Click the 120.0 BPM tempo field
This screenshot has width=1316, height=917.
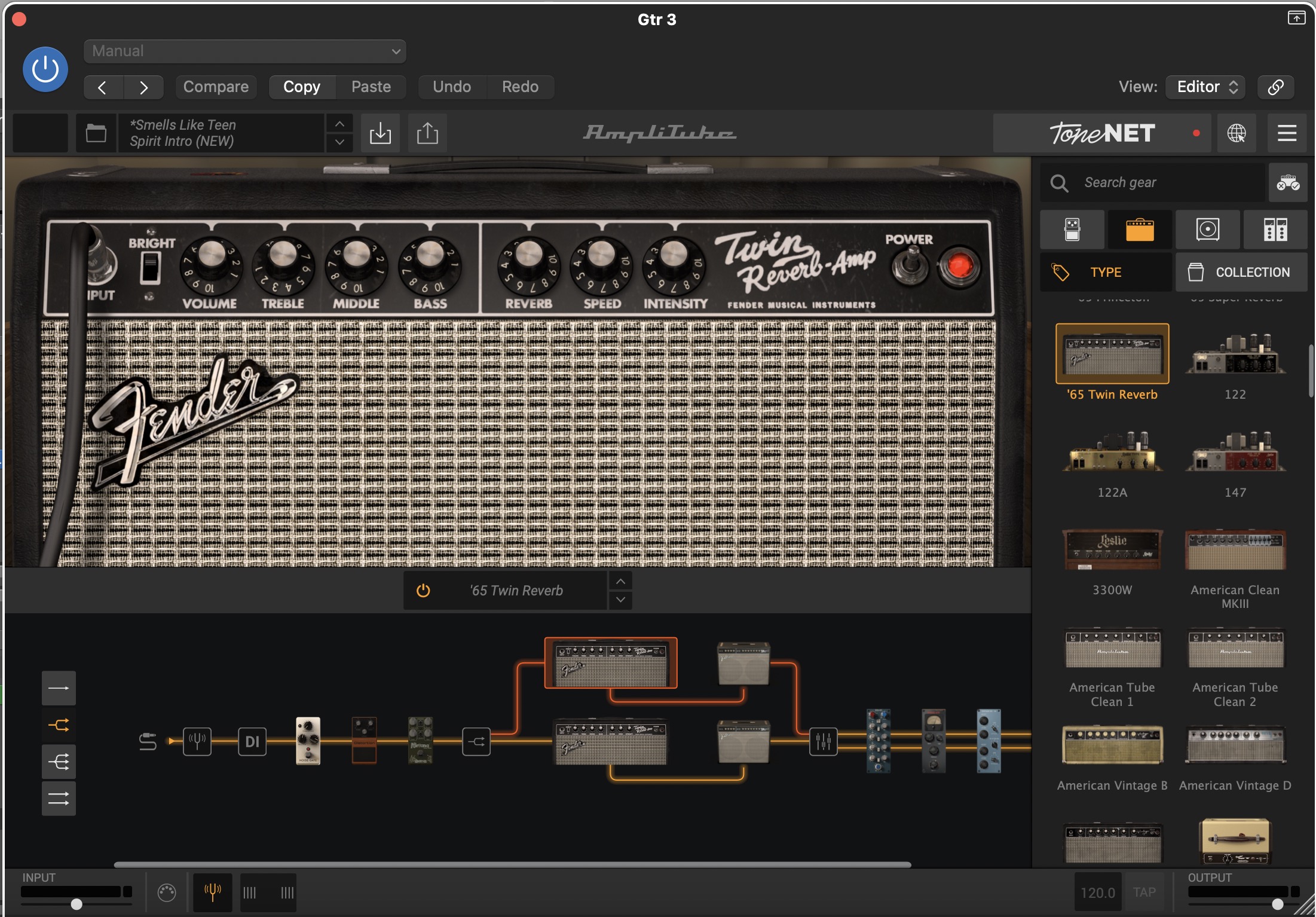point(1098,892)
